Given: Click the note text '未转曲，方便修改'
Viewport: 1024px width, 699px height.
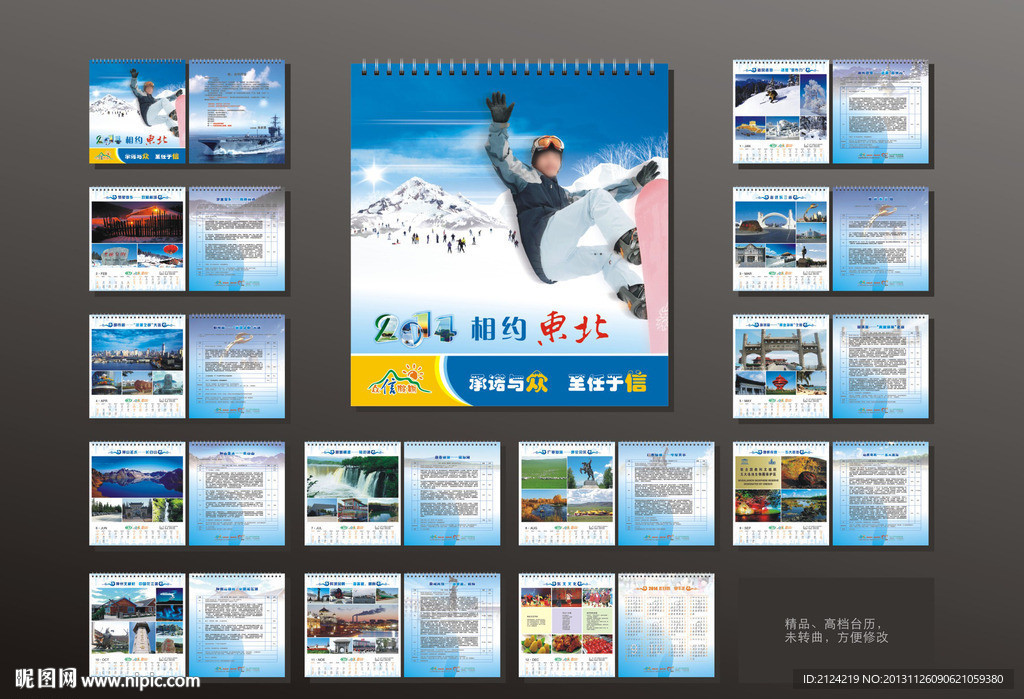Looking at the screenshot, I should [x=837, y=638].
